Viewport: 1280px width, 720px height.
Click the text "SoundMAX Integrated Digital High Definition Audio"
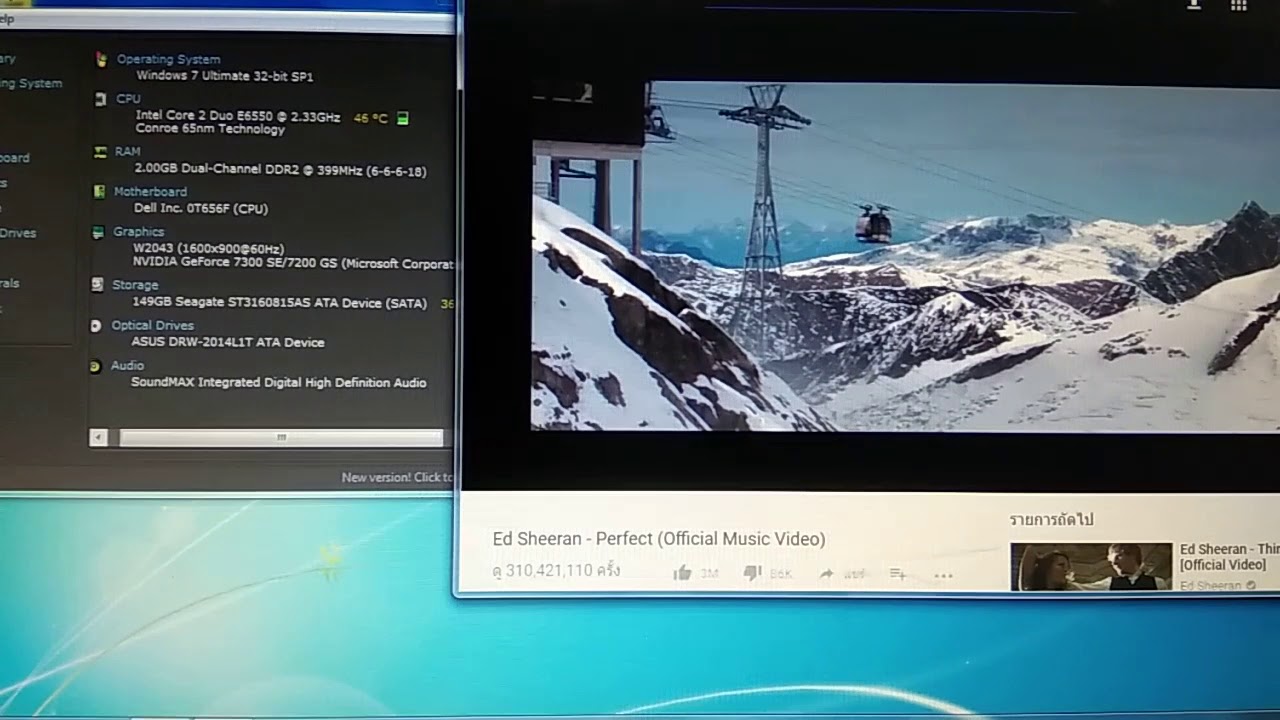279,382
